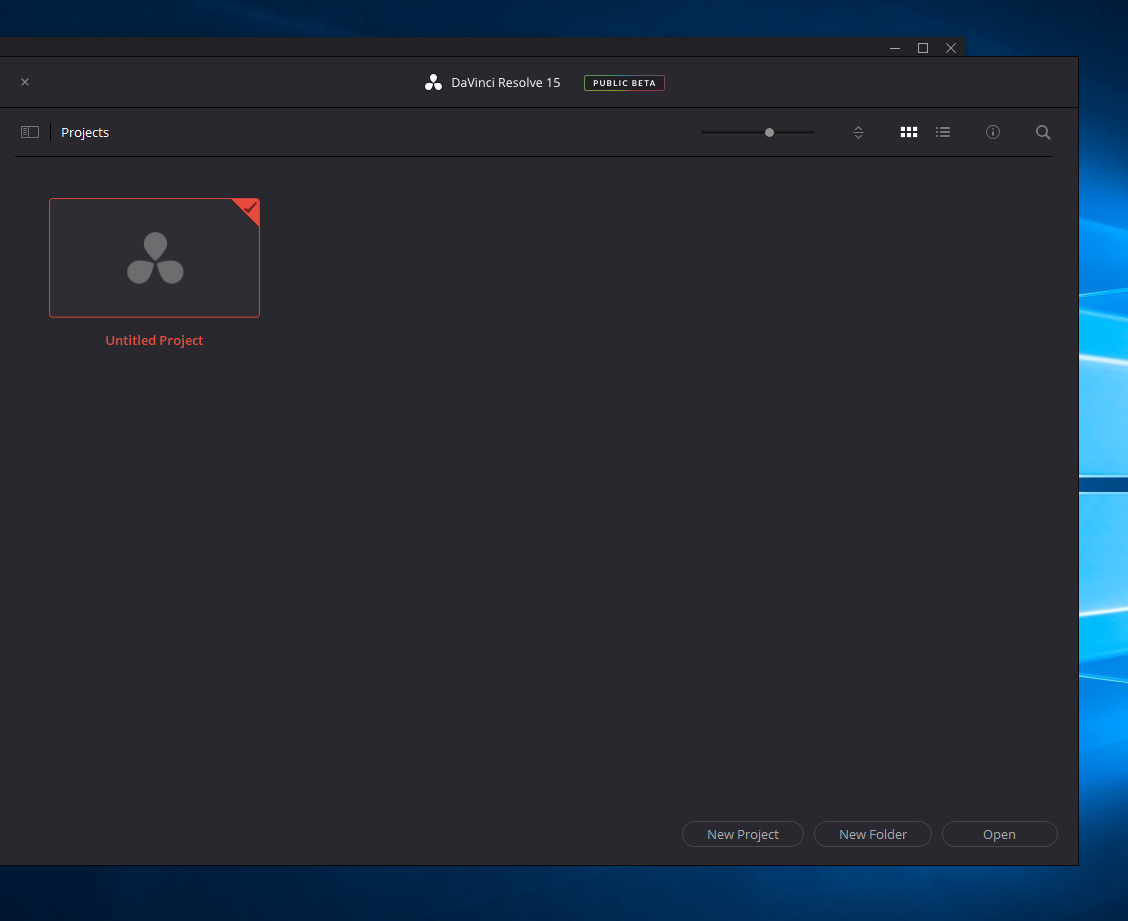1128x921 pixels.
Task: Open the selected project
Action: tap(999, 834)
